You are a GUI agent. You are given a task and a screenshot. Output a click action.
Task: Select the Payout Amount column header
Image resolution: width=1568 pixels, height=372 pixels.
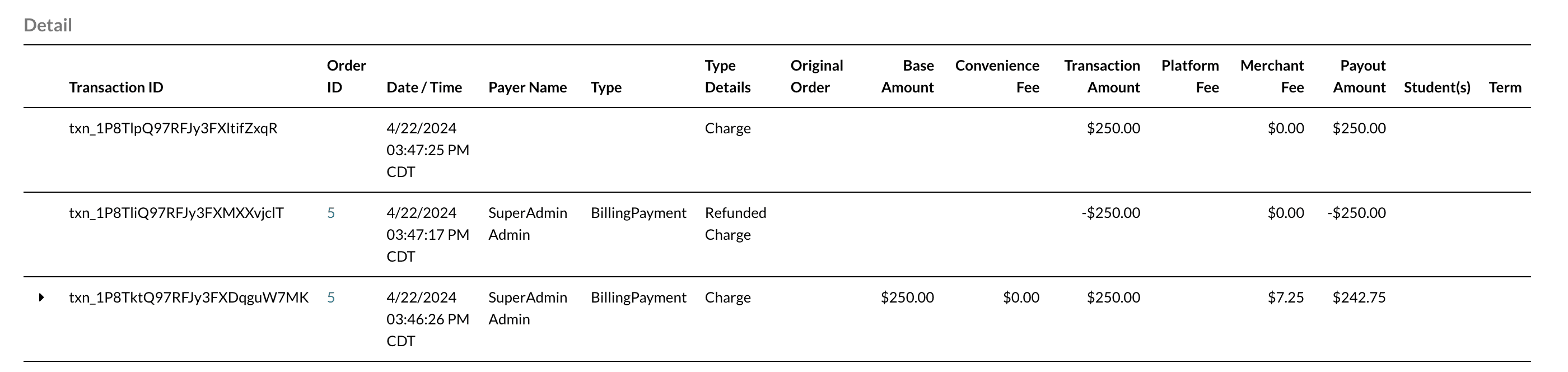(1359, 77)
